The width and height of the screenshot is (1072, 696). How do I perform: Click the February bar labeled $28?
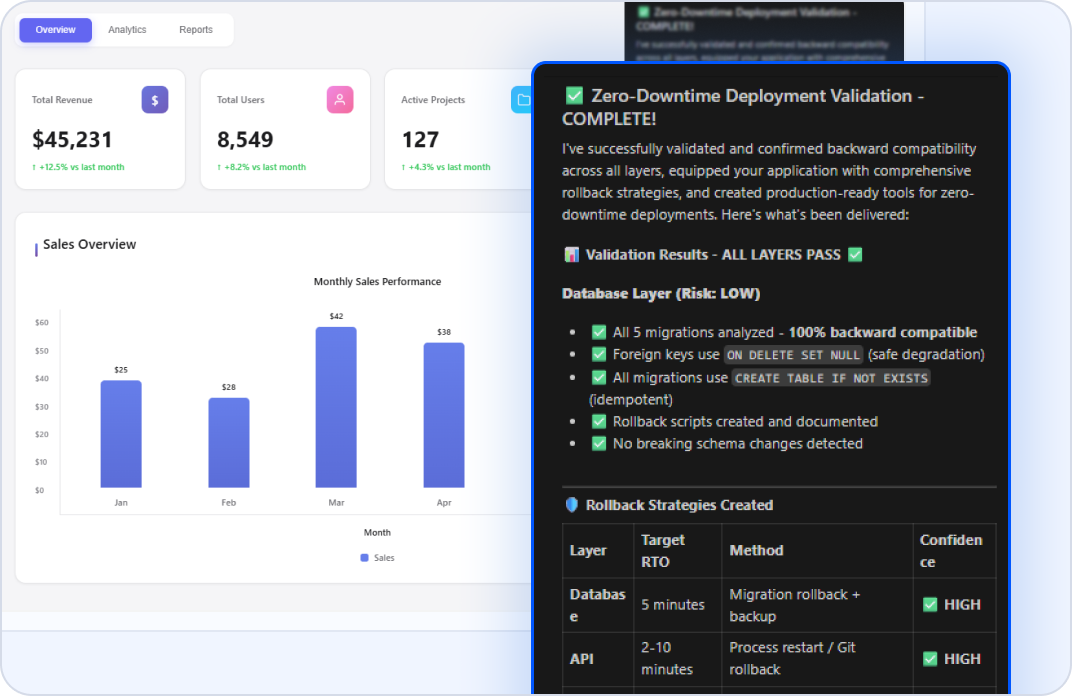click(x=229, y=442)
